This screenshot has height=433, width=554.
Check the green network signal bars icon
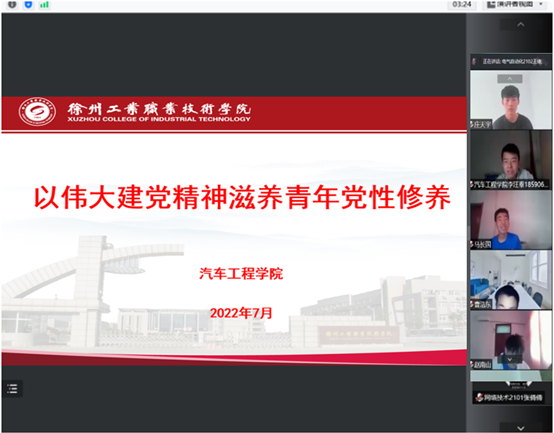45,5
